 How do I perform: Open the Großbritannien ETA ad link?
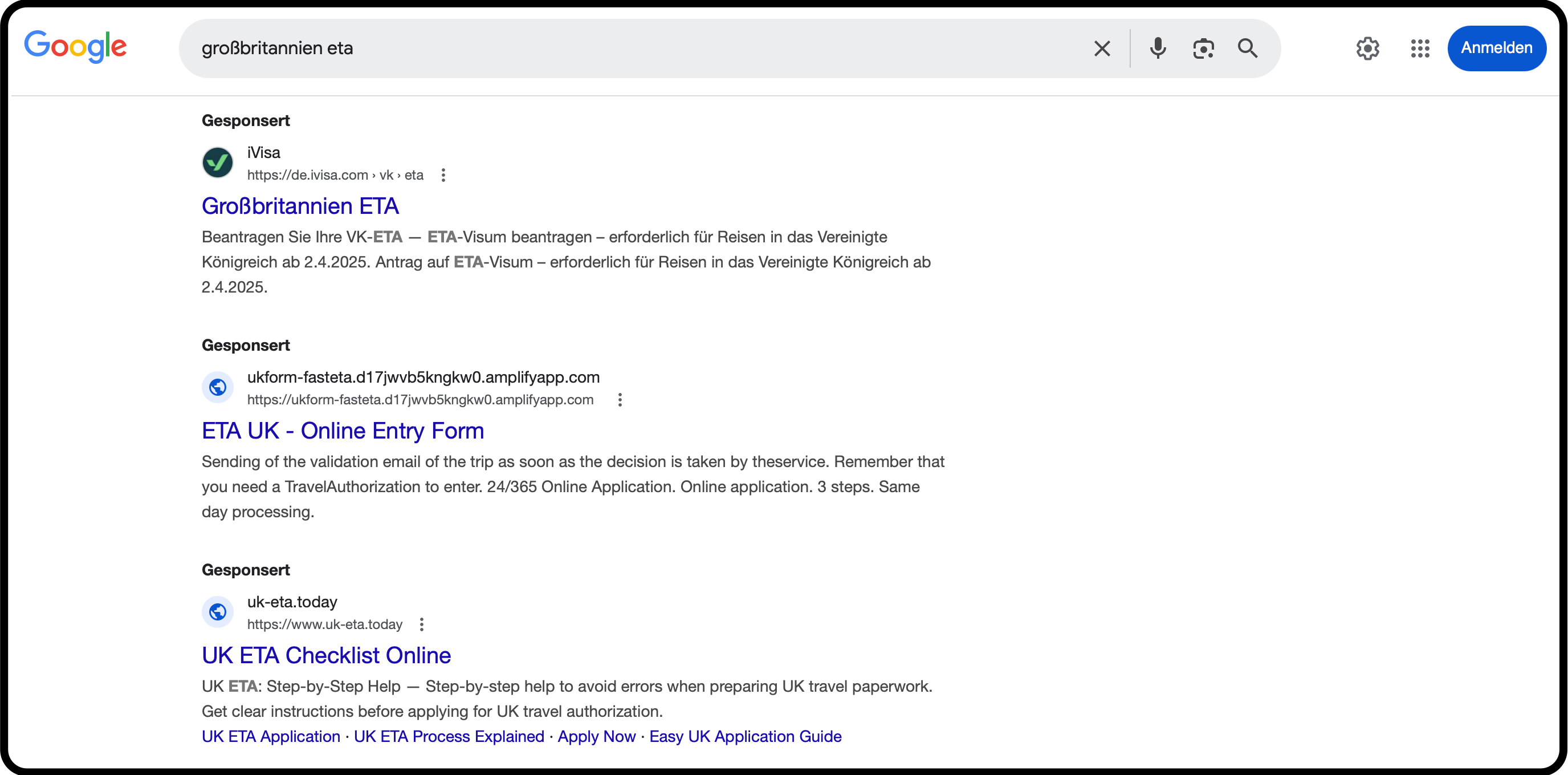(x=300, y=206)
